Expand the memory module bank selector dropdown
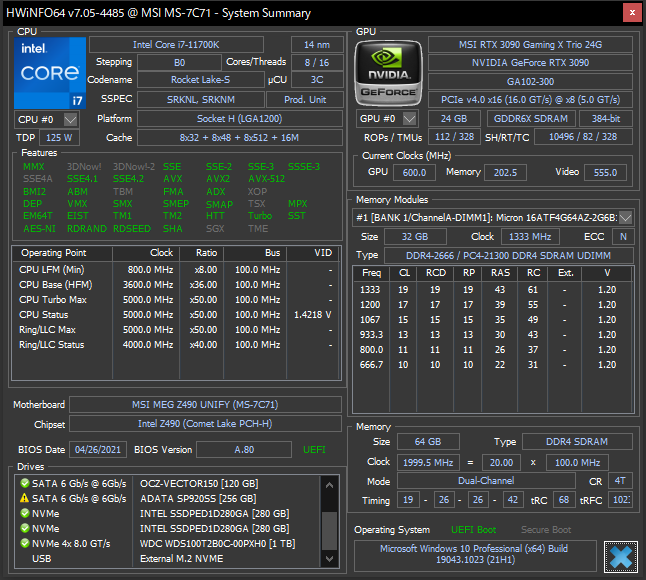 click(626, 217)
